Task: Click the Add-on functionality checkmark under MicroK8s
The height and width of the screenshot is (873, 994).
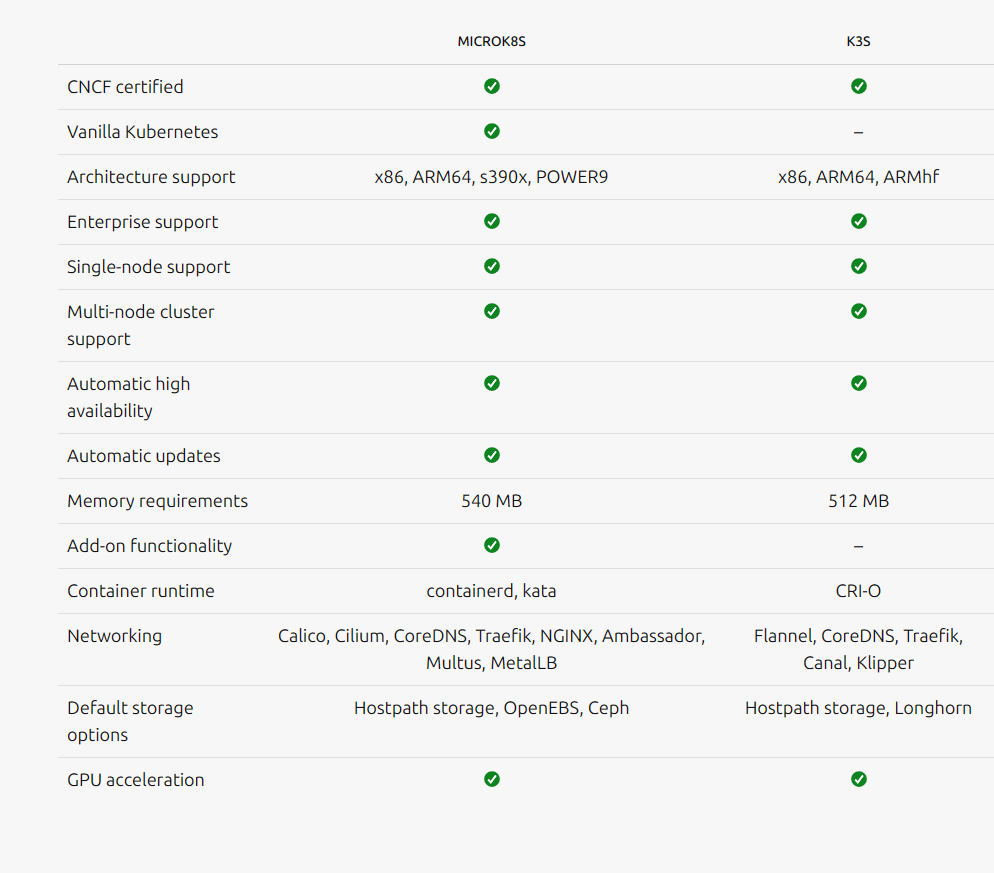Action: (x=491, y=545)
